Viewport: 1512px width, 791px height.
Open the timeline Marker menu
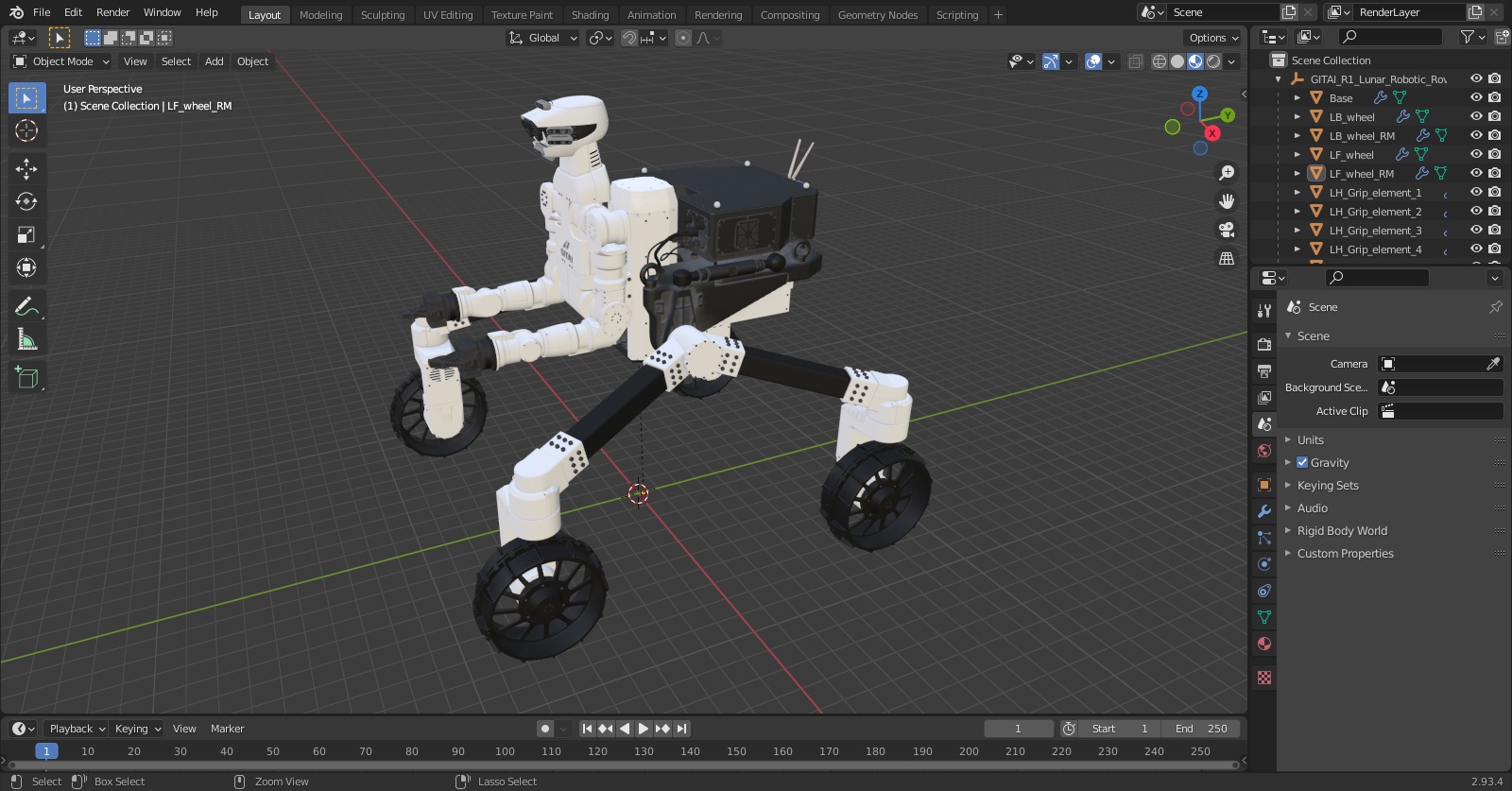227,729
